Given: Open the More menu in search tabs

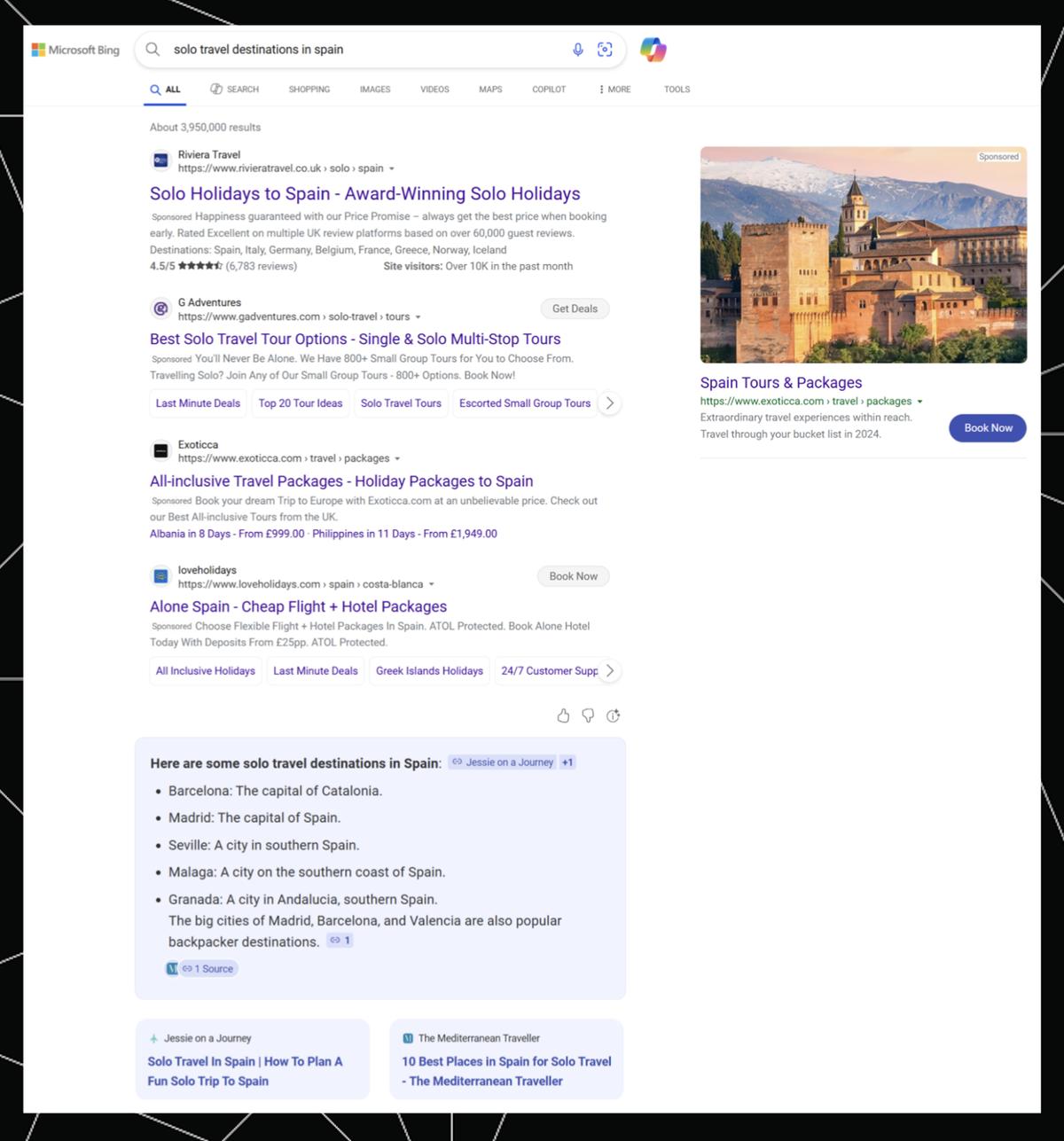Looking at the screenshot, I should tap(614, 90).
